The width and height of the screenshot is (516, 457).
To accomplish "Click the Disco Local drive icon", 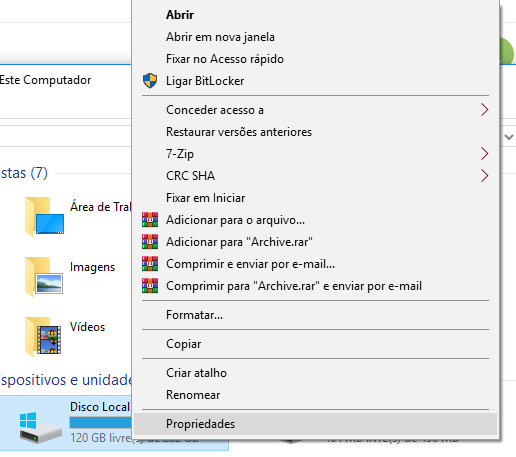I will click(41, 427).
